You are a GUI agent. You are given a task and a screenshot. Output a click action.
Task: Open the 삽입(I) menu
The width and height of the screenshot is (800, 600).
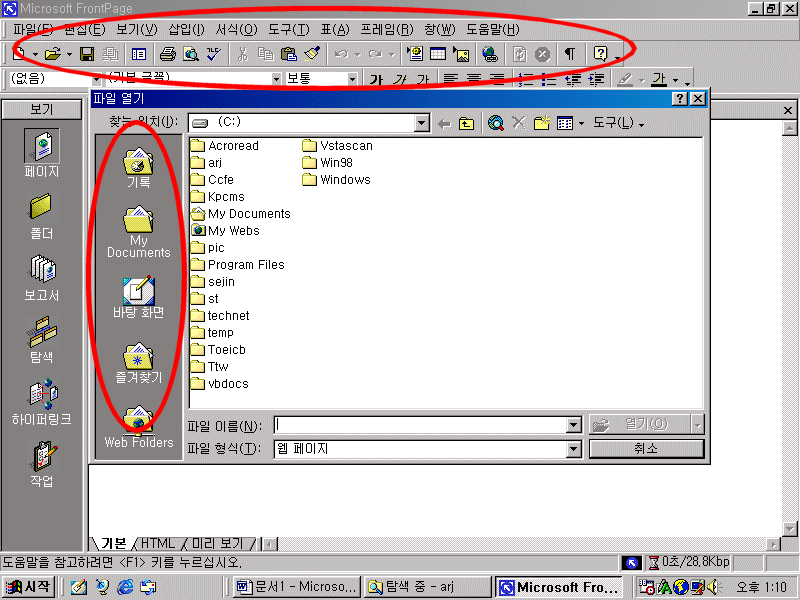tap(186, 30)
